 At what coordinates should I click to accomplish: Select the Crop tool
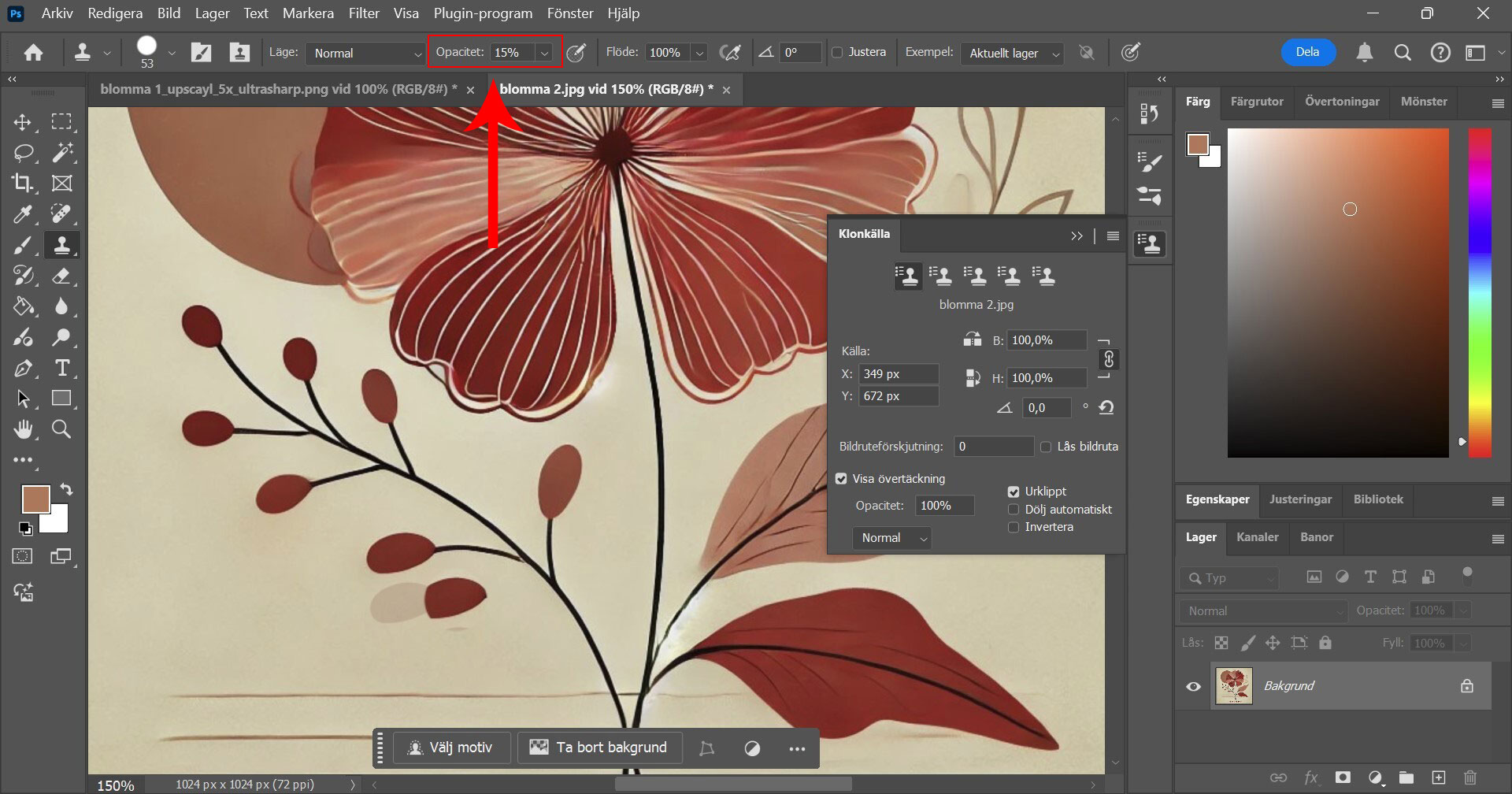coord(23,183)
